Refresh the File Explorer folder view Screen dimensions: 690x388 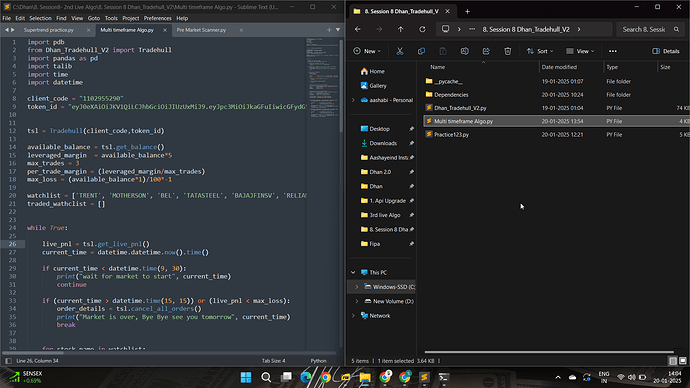(422, 29)
